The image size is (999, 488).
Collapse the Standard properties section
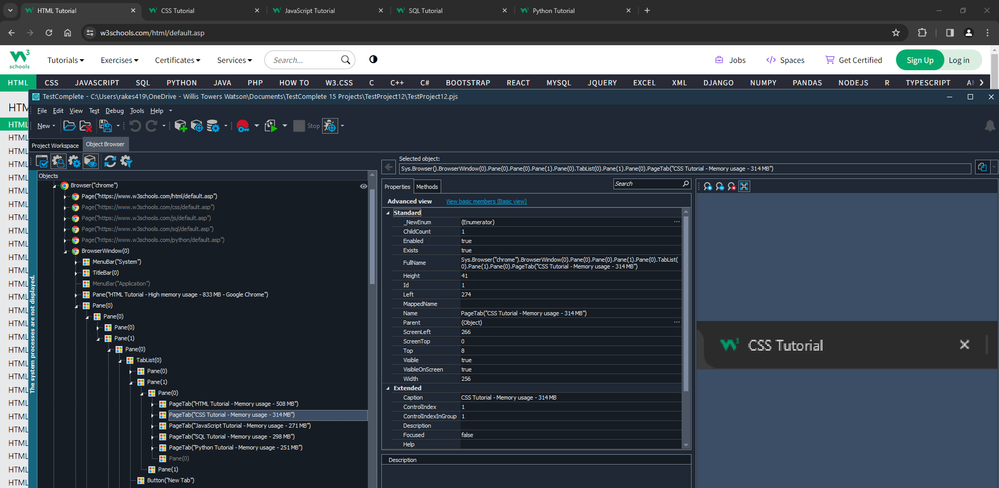388,212
